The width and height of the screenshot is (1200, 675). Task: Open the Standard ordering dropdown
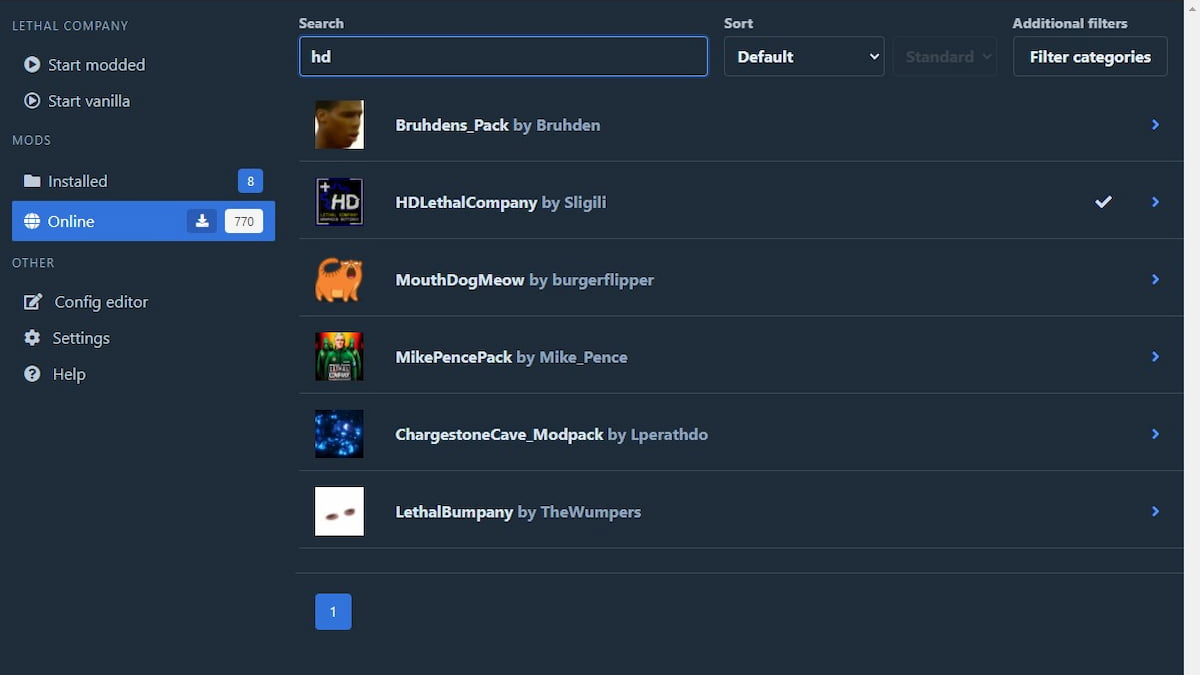tap(945, 57)
